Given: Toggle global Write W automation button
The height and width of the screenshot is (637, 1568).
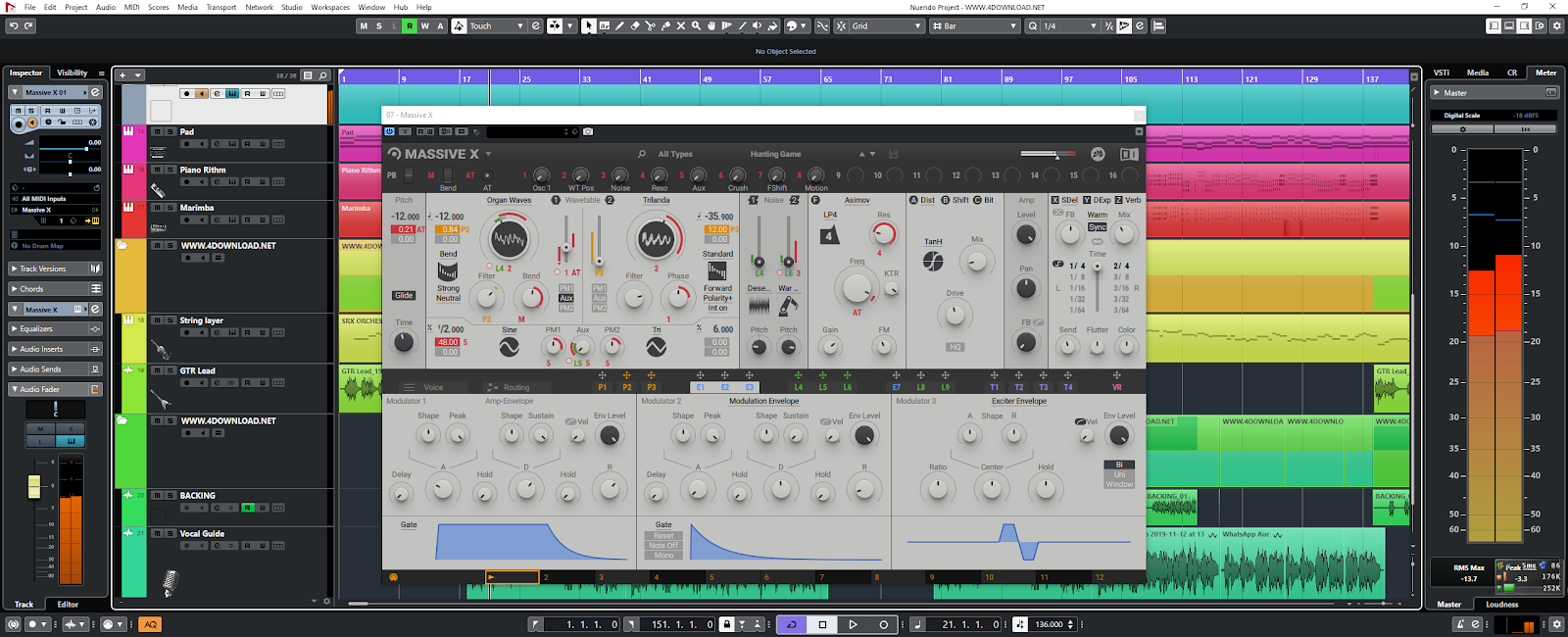Looking at the screenshot, I should click(425, 26).
